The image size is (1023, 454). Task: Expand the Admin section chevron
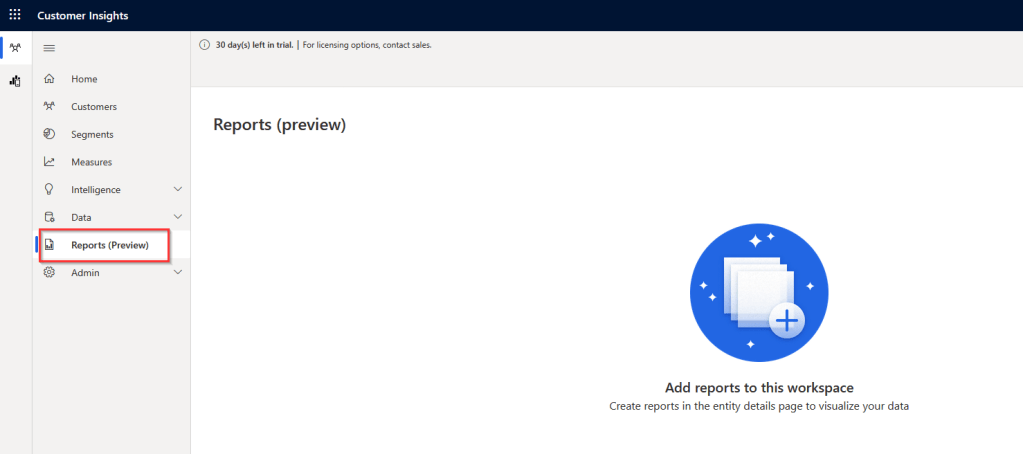[x=178, y=272]
